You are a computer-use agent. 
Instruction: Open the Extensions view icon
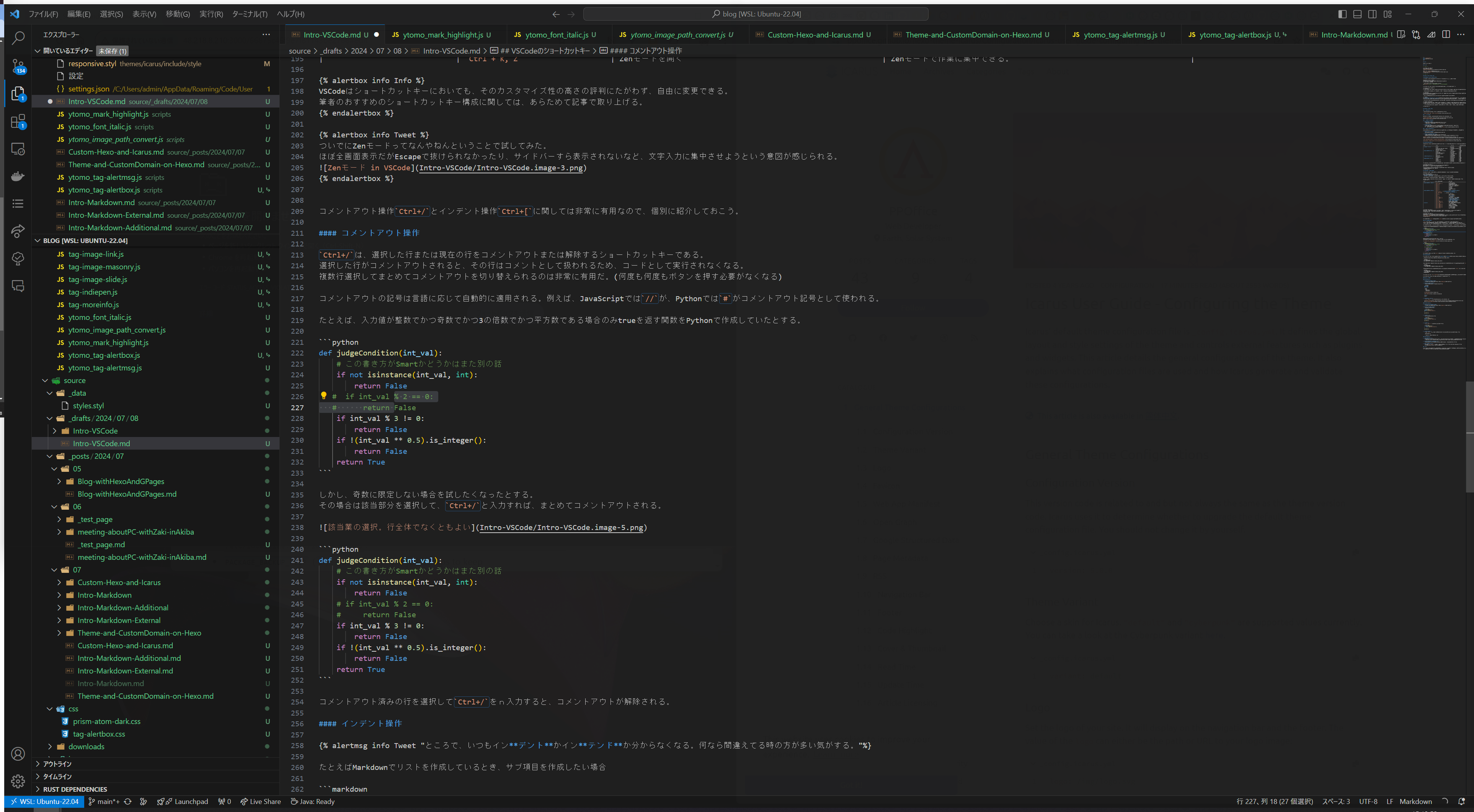click(x=18, y=121)
